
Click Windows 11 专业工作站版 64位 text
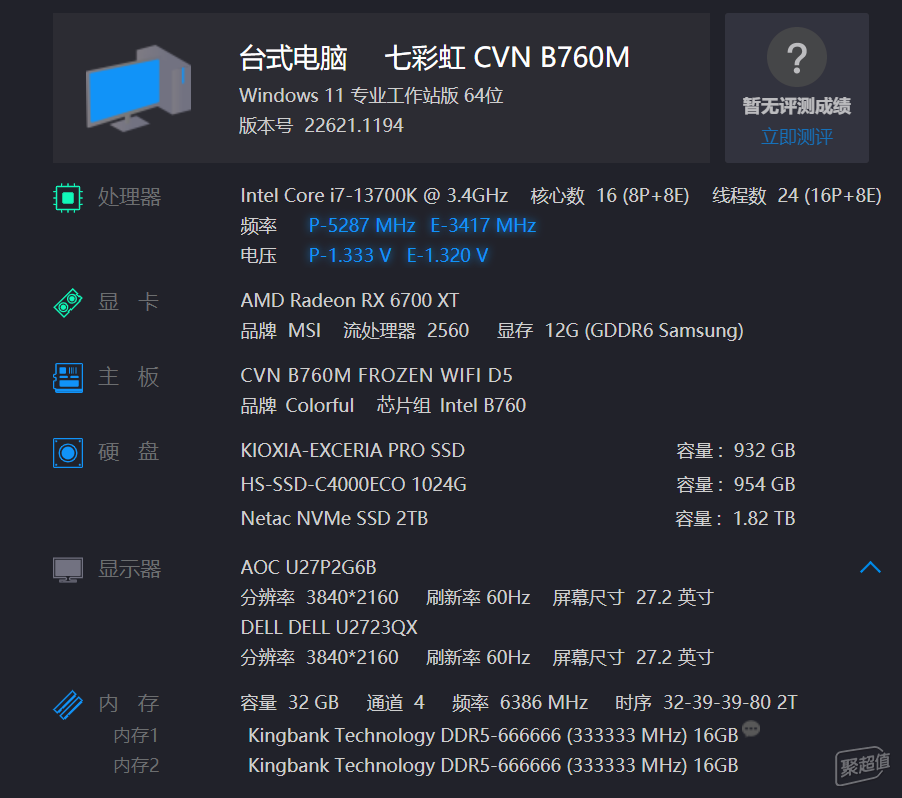tap(371, 96)
